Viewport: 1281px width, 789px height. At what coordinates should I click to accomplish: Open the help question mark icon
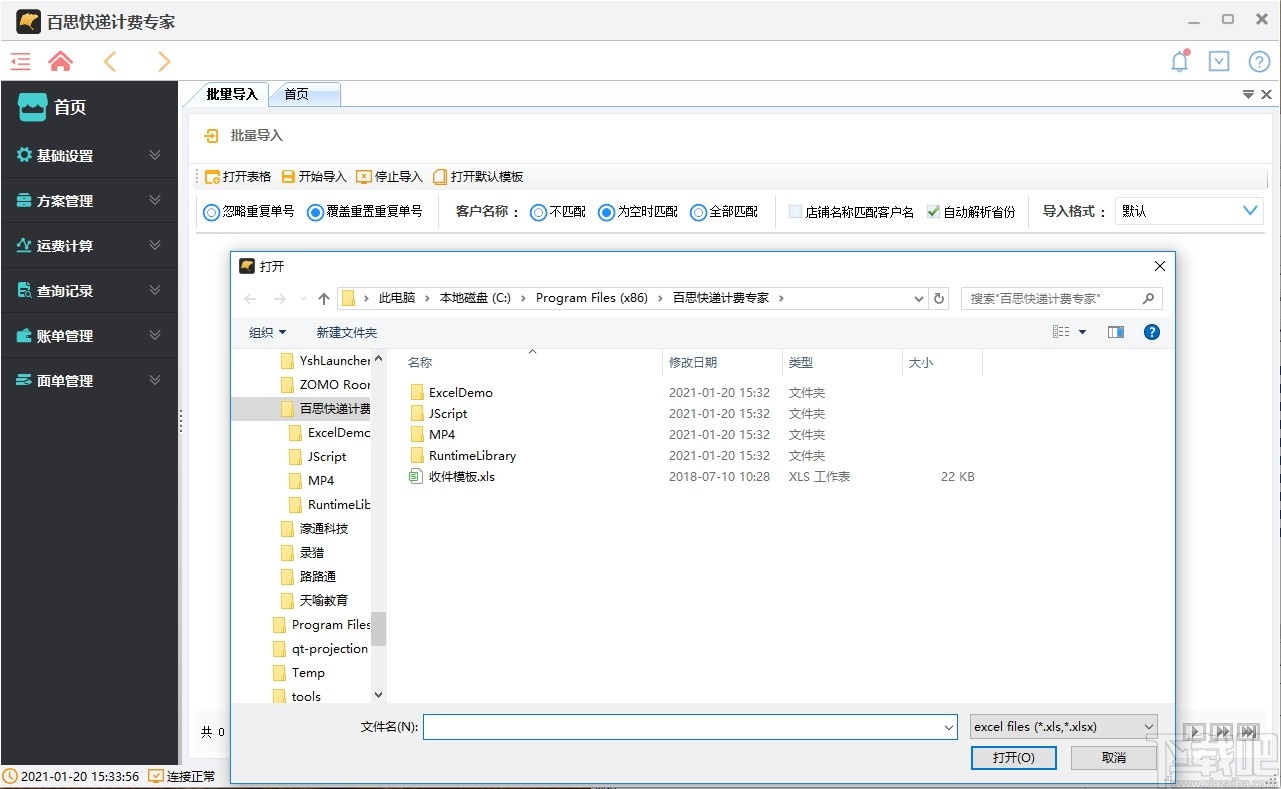tap(1259, 61)
